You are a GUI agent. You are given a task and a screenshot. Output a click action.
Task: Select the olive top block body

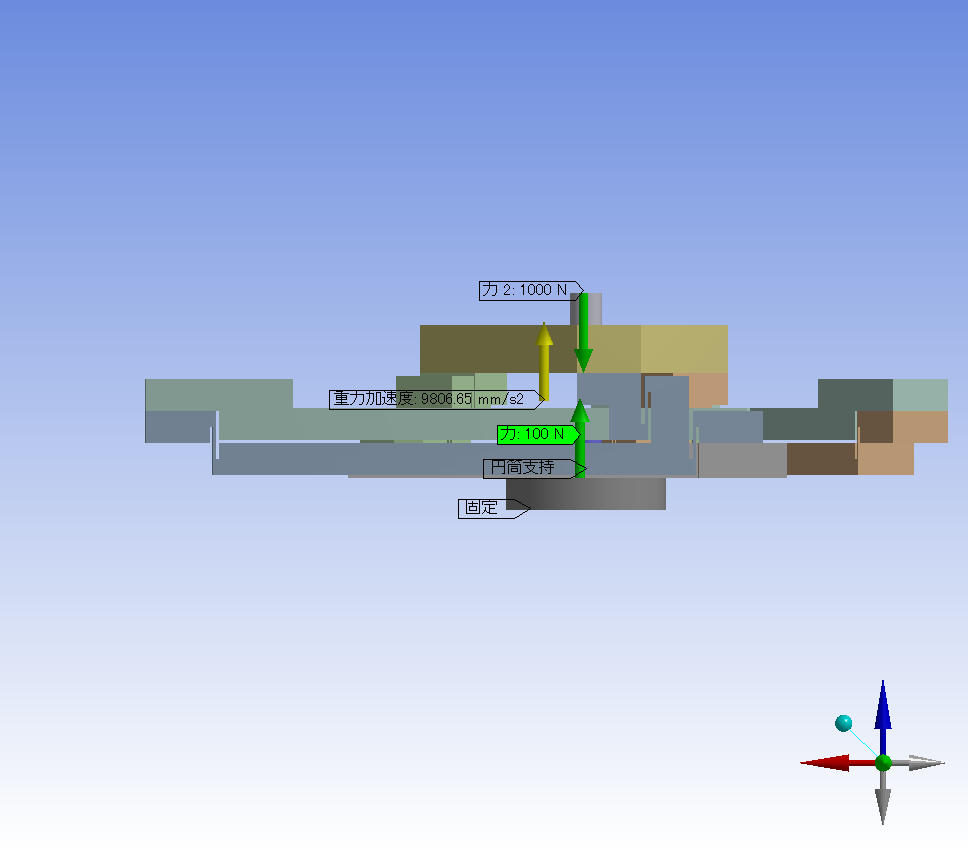point(574,349)
